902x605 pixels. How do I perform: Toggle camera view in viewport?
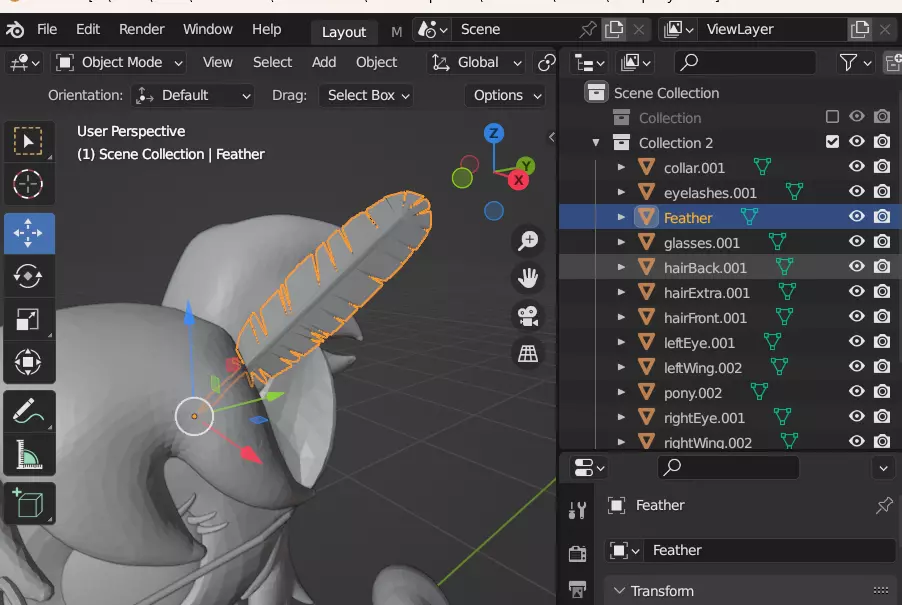pos(527,316)
